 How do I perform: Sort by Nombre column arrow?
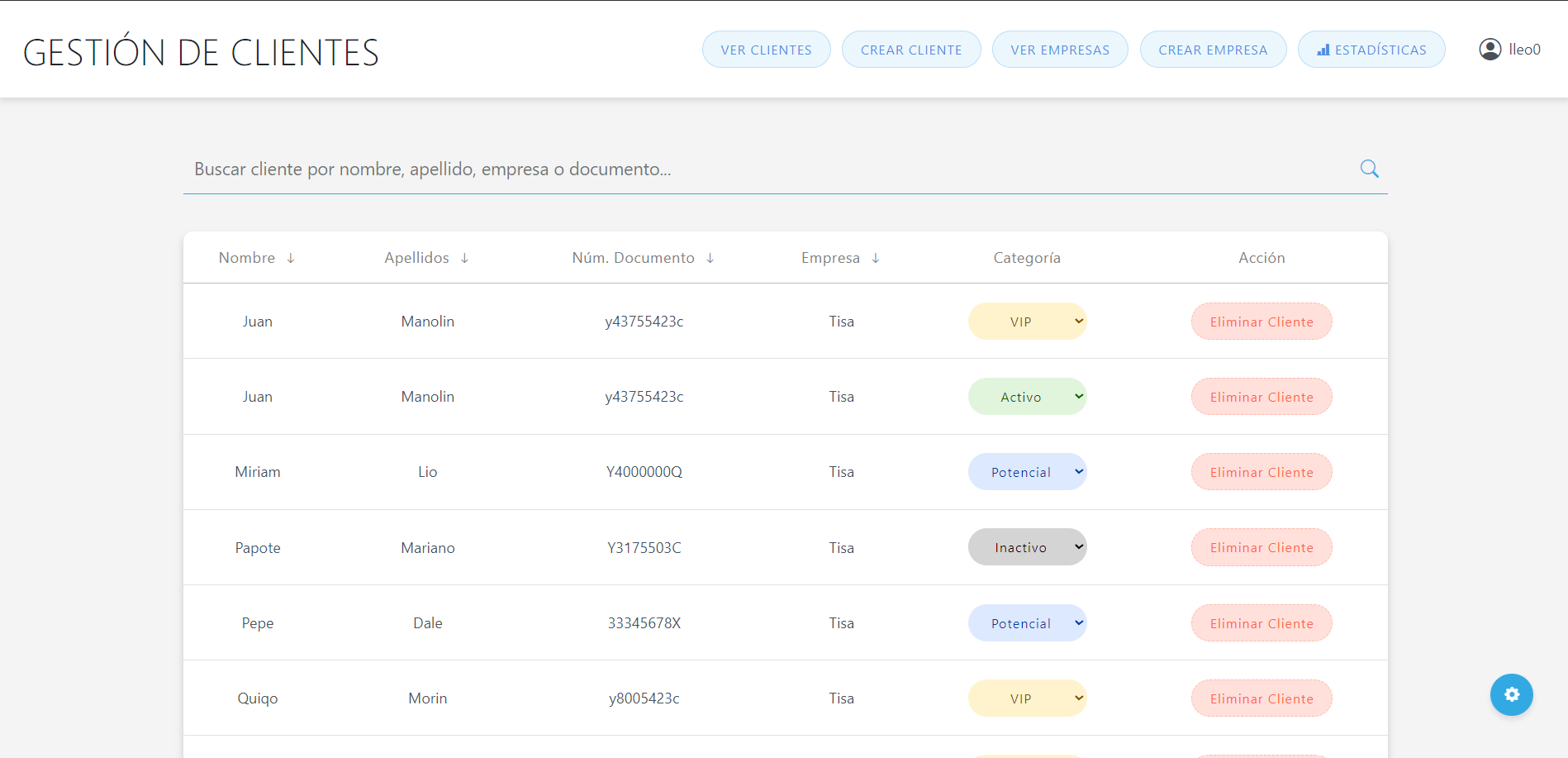[291, 259]
